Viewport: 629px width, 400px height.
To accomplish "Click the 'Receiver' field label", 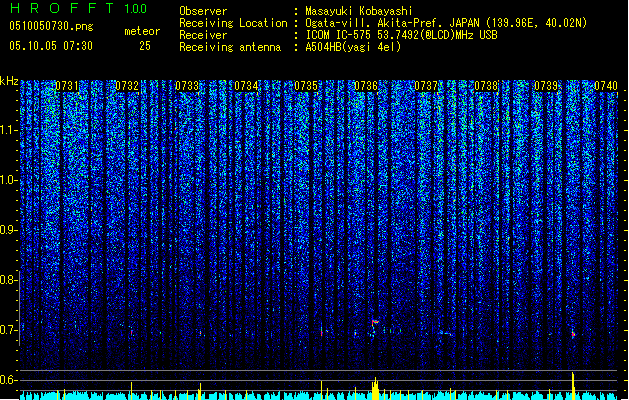I will click(x=203, y=35).
